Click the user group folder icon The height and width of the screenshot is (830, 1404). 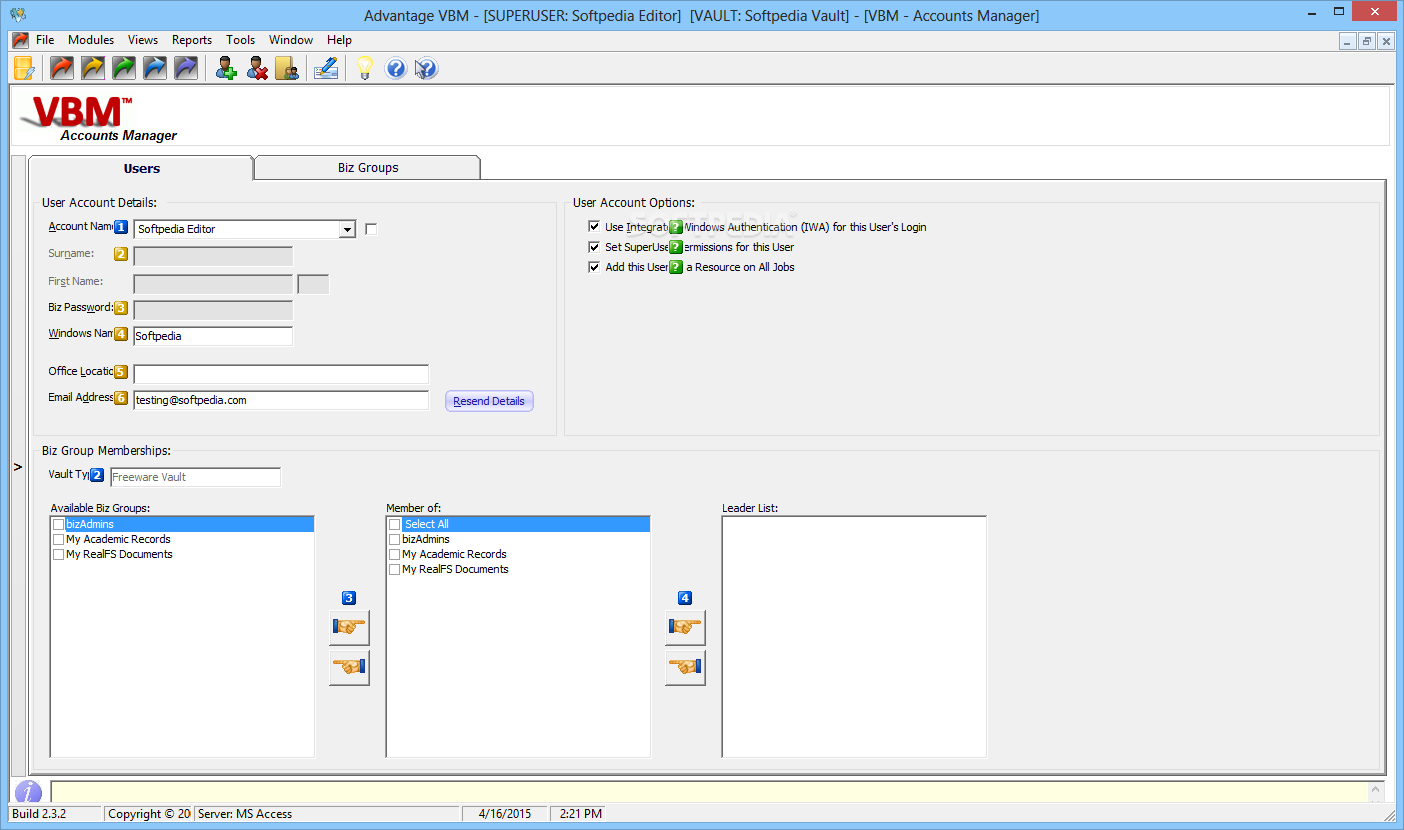point(287,68)
